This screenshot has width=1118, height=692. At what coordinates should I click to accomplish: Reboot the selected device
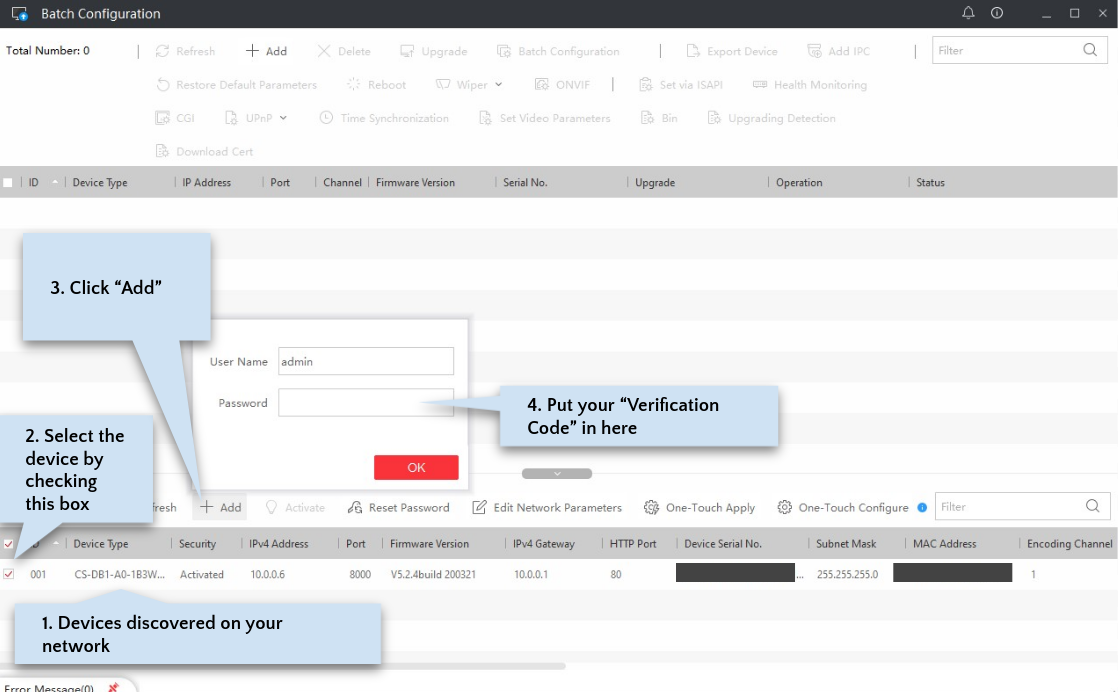[x=385, y=84]
